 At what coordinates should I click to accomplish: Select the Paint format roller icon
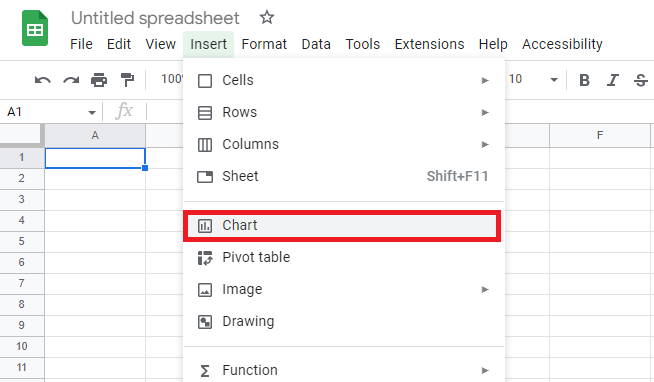coord(127,80)
